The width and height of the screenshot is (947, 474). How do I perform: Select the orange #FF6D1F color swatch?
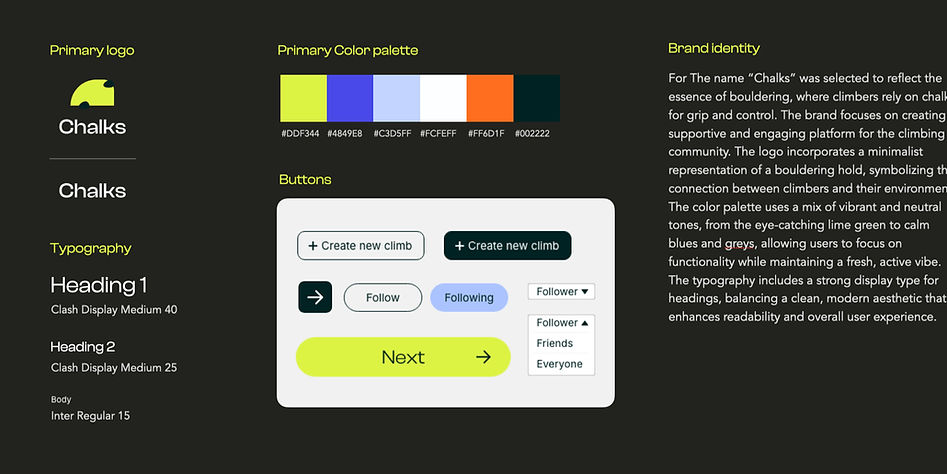[490, 98]
